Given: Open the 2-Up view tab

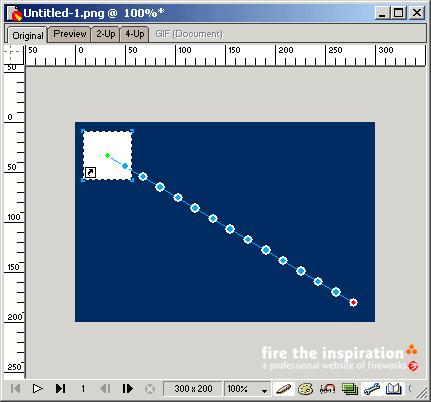Looking at the screenshot, I should click(106, 34).
